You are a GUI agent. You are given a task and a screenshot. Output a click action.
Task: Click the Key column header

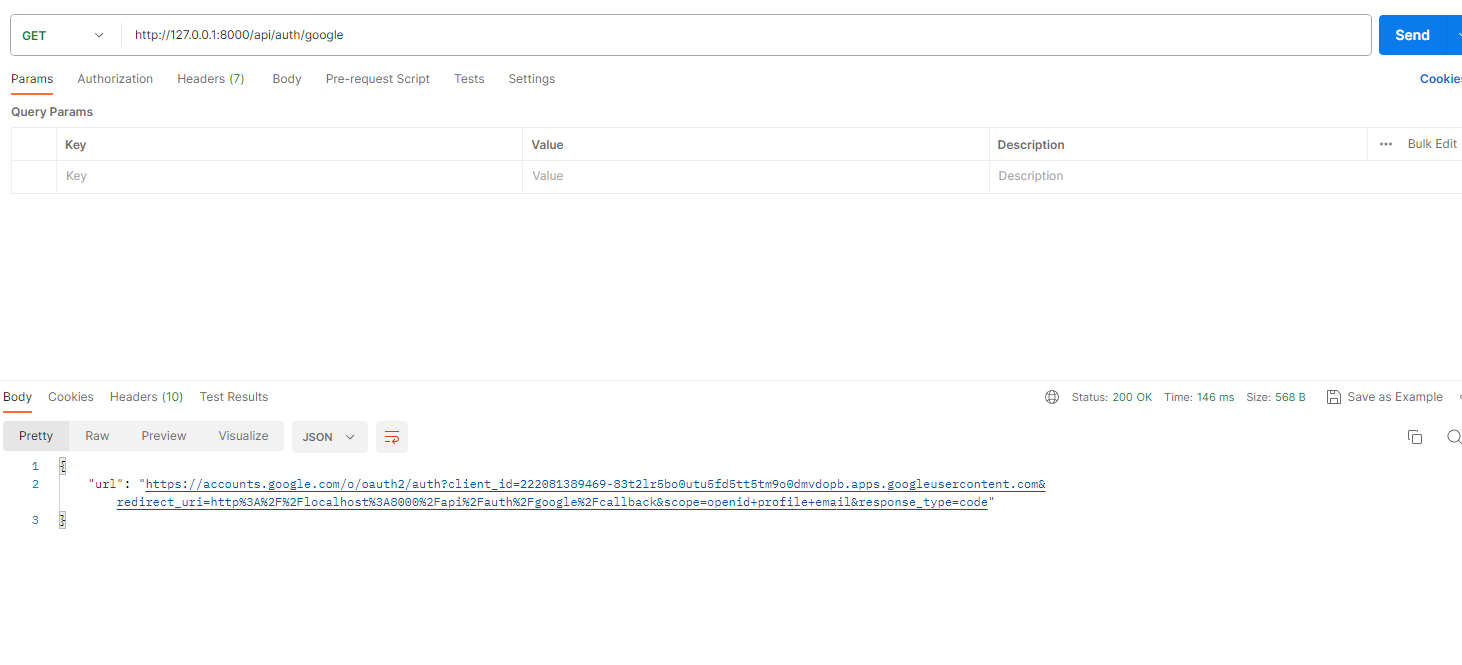[76, 145]
